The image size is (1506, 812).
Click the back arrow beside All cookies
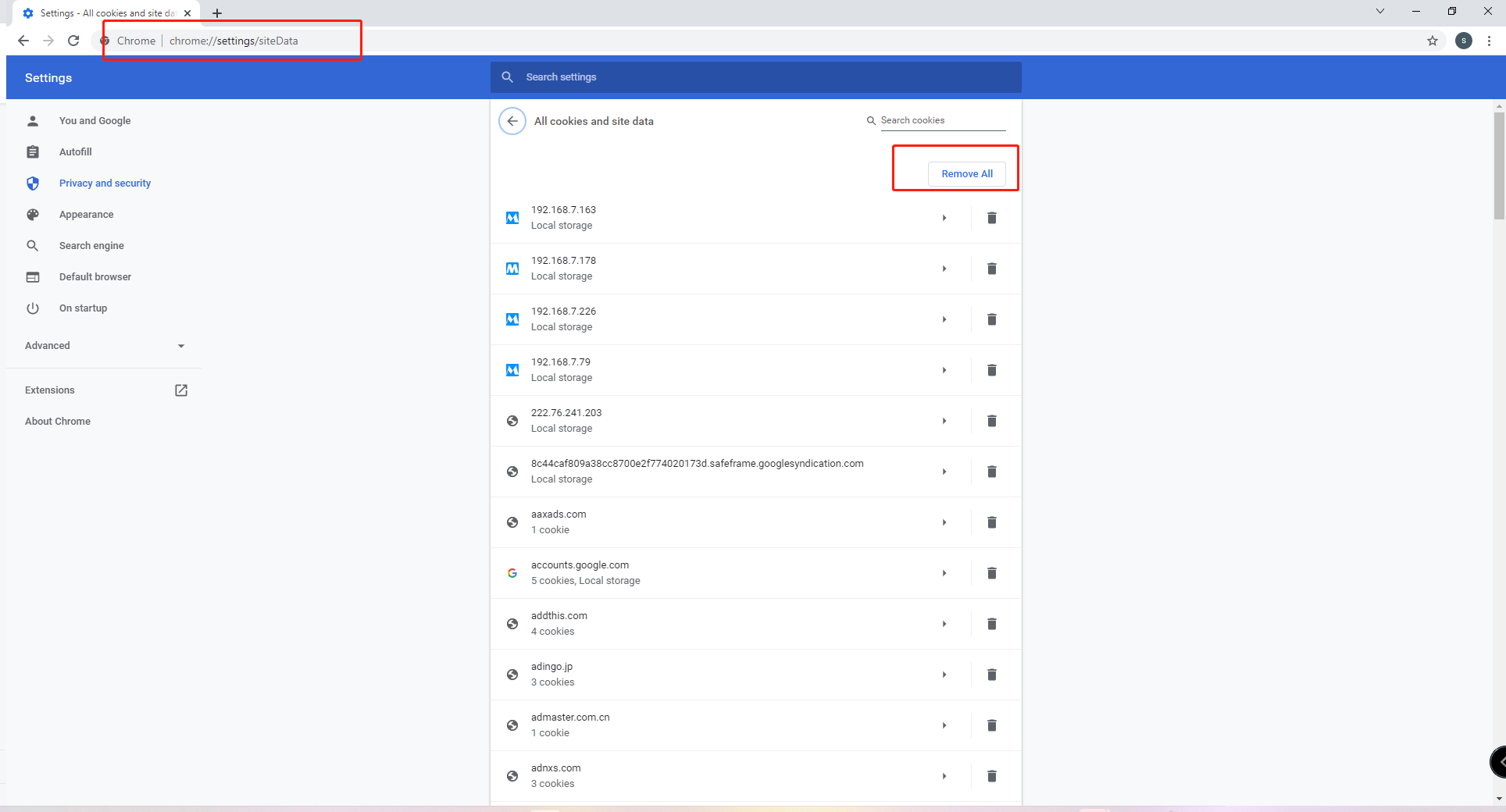click(512, 121)
